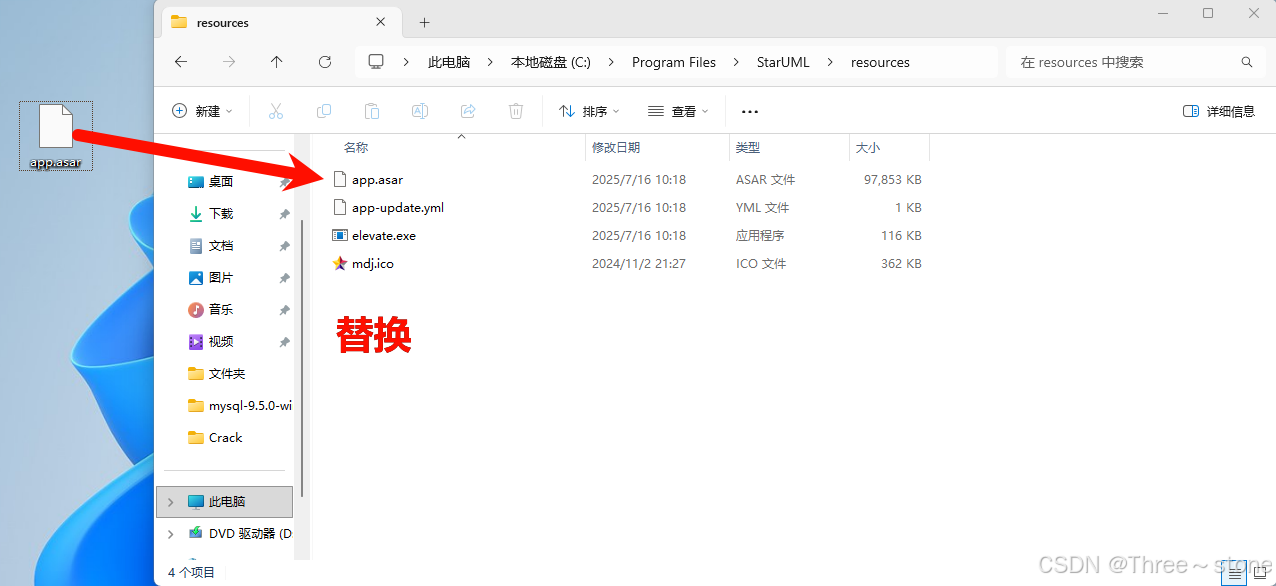Click the Rename icon in toolbar
The image size is (1276, 586).
pyautogui.click(x=420, y=111)
